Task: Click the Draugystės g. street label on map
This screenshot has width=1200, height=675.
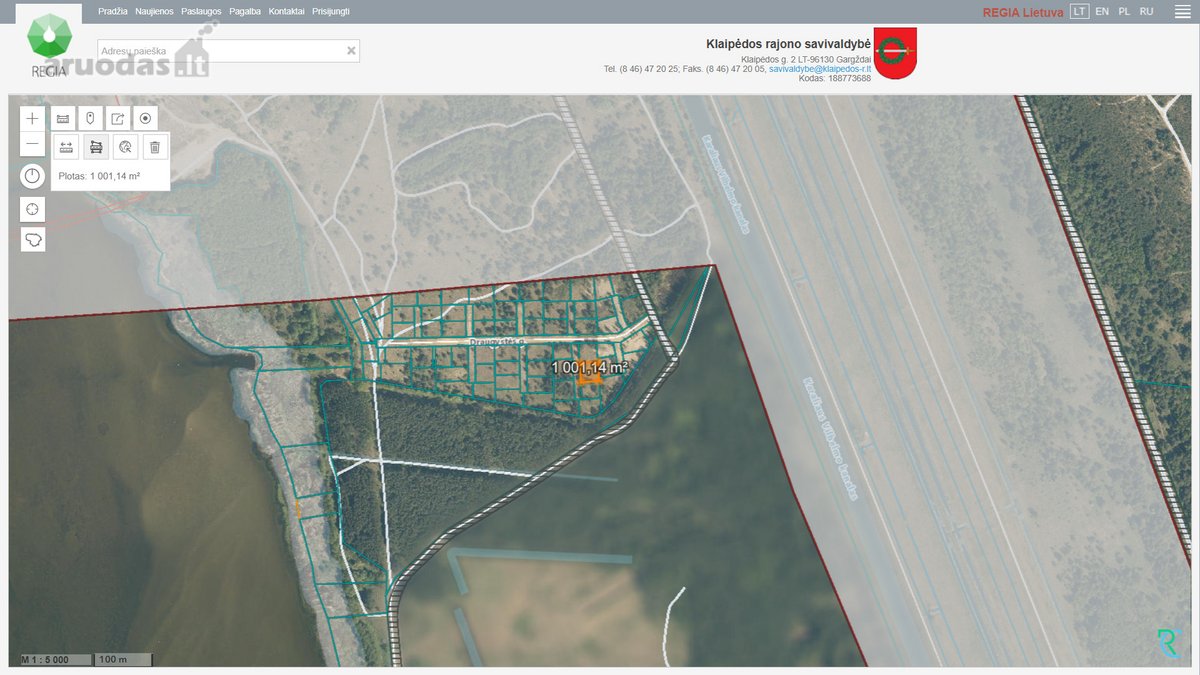Action: (497, 342)
